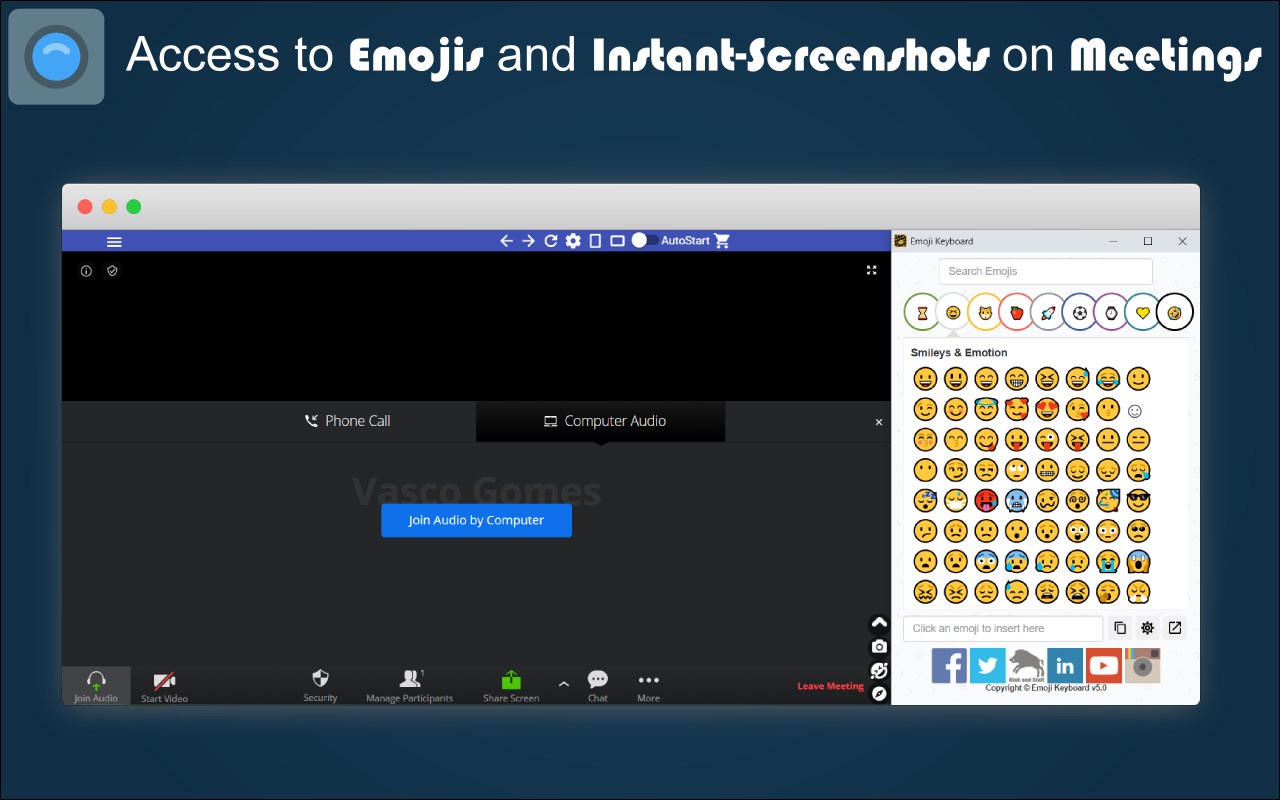The image size is (1280, 800).
Task: Switch to the Computer Audio tab
Action: pos(601,420)
